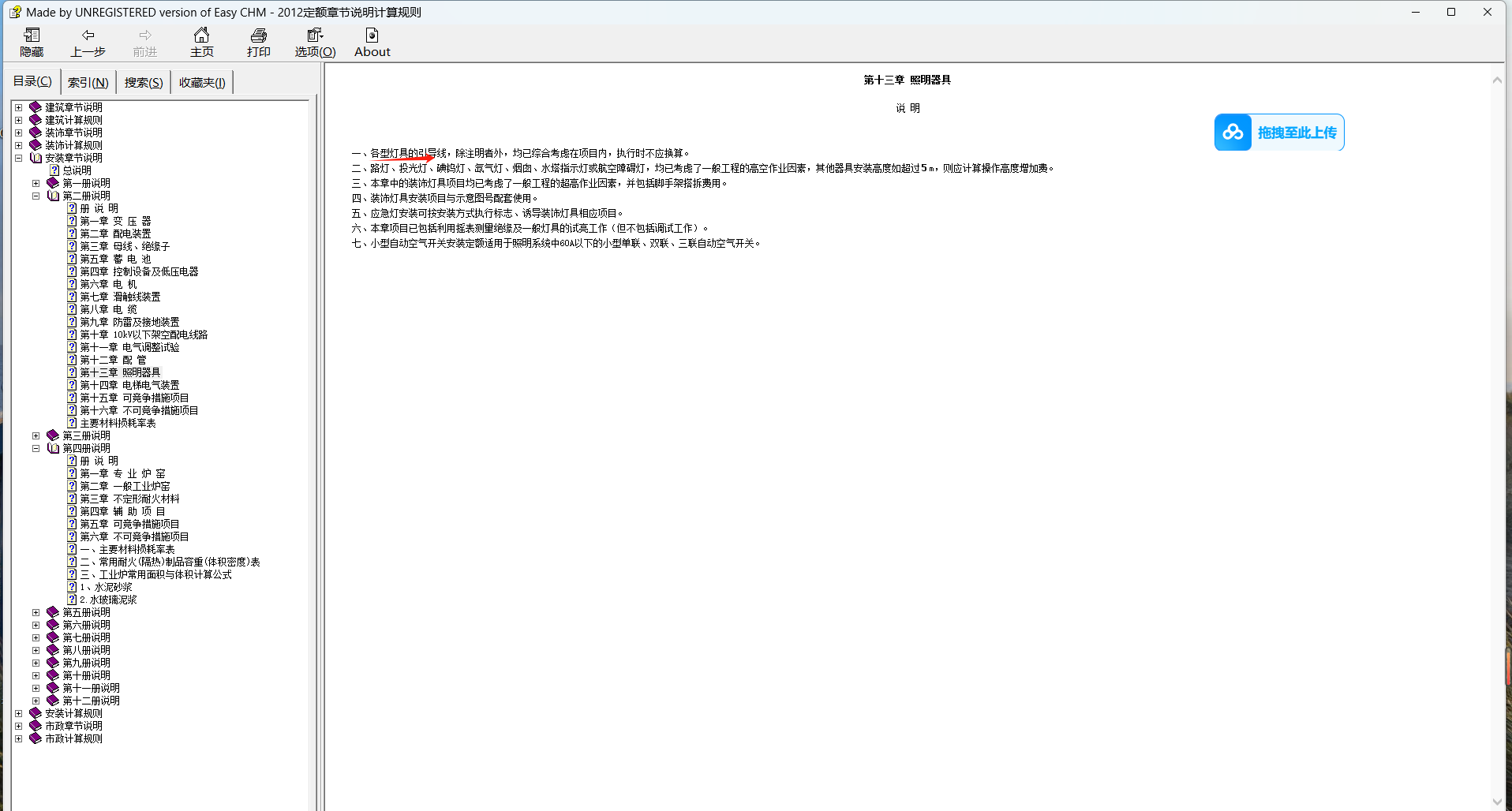Expand the 安装计算规则 tree node
This screenshot has height=811, width=1512.
[x=18, y=713]
